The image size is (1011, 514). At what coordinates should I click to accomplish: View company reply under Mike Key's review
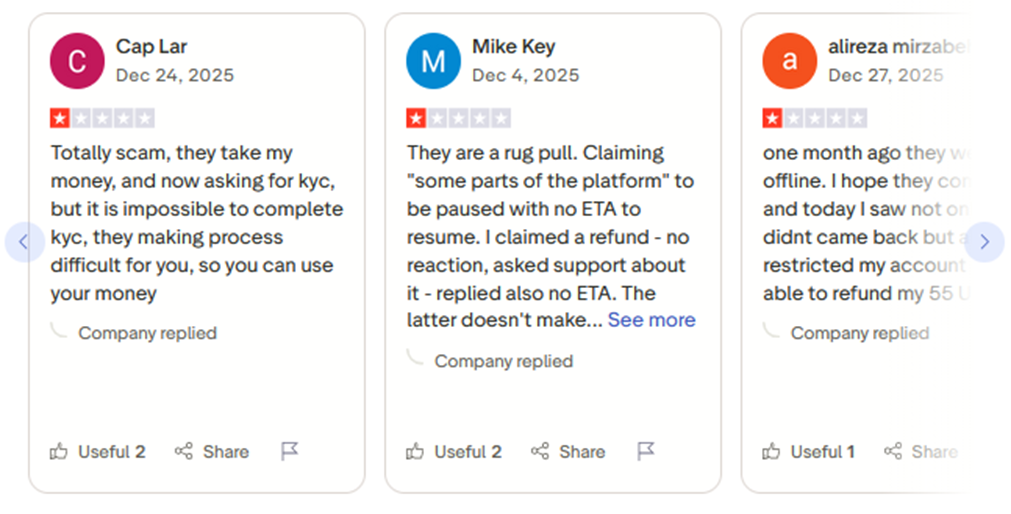[x=503, y=361]
